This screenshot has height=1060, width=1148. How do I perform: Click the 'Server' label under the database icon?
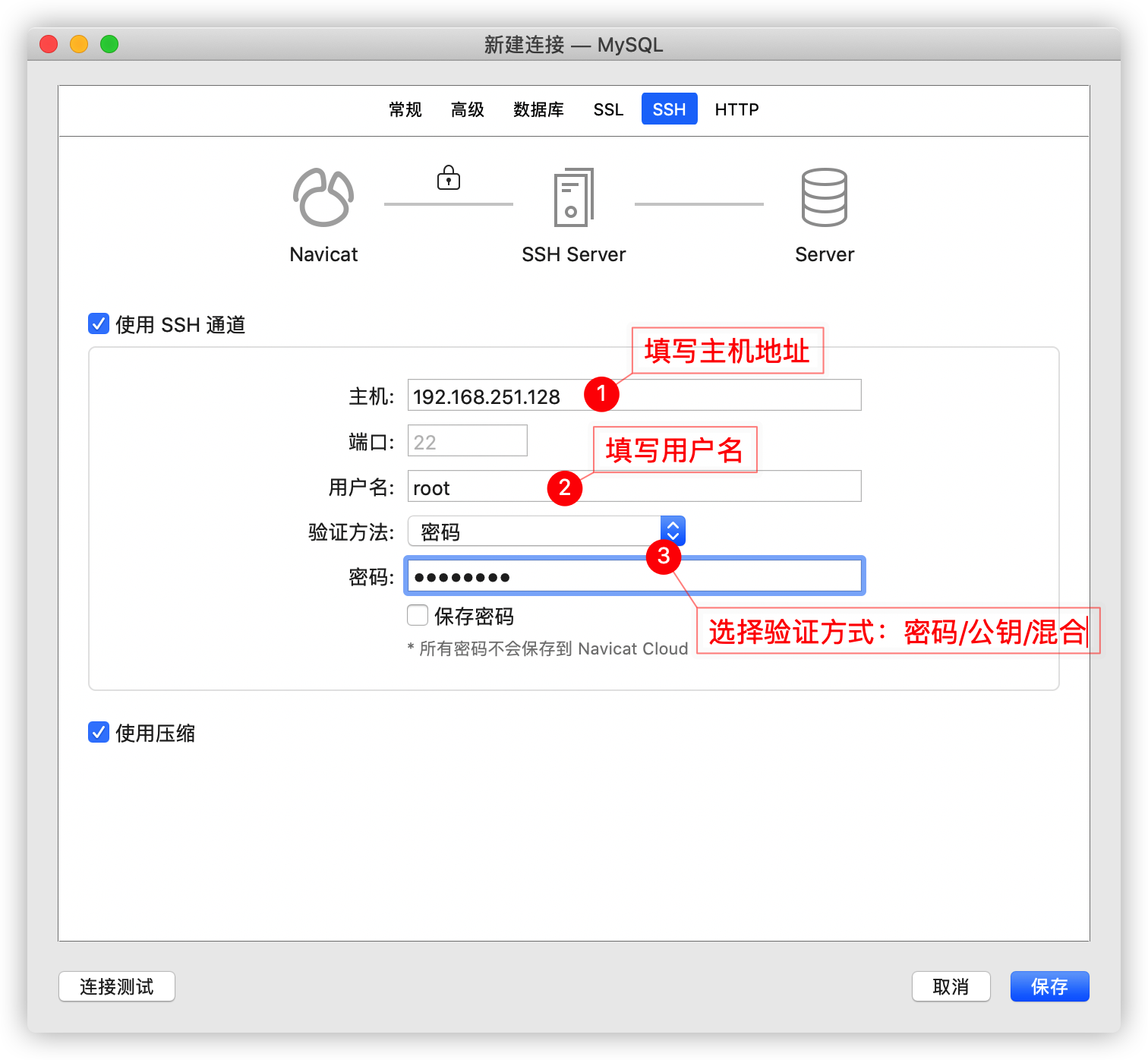pyautogui.click(x=825, y=254)
